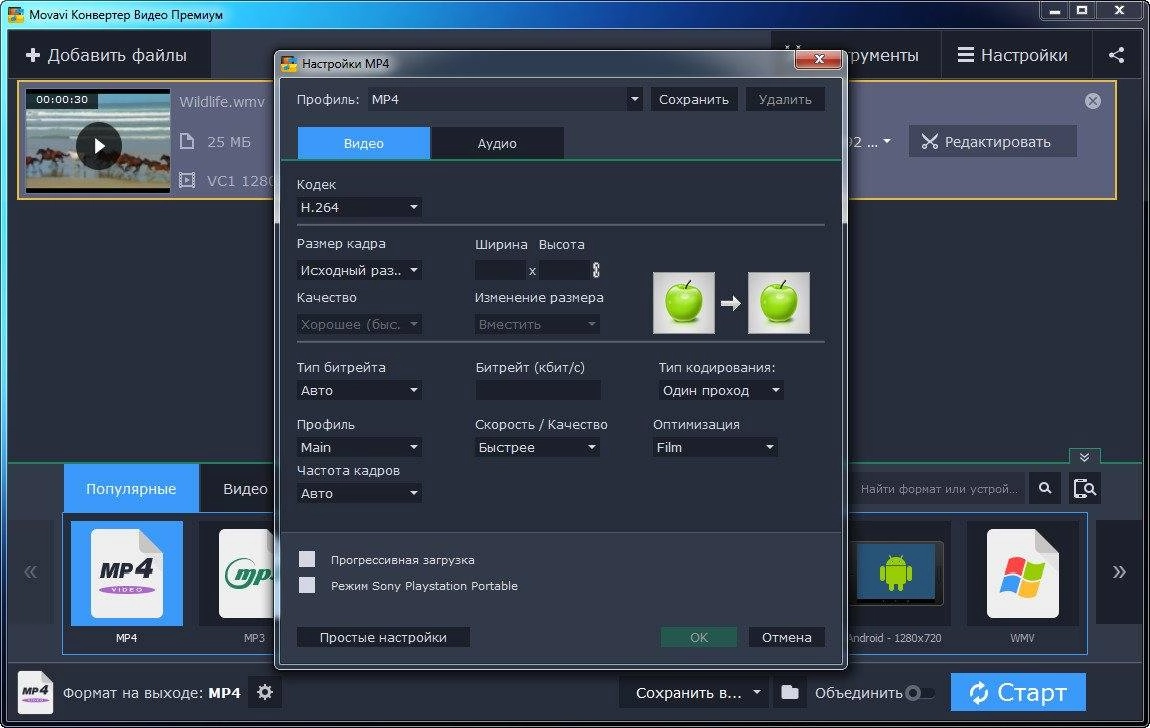The height and width of the screenshot is (728, 1150).
Task: Open the Частота кадров dropdown
Action: point(359,493)
